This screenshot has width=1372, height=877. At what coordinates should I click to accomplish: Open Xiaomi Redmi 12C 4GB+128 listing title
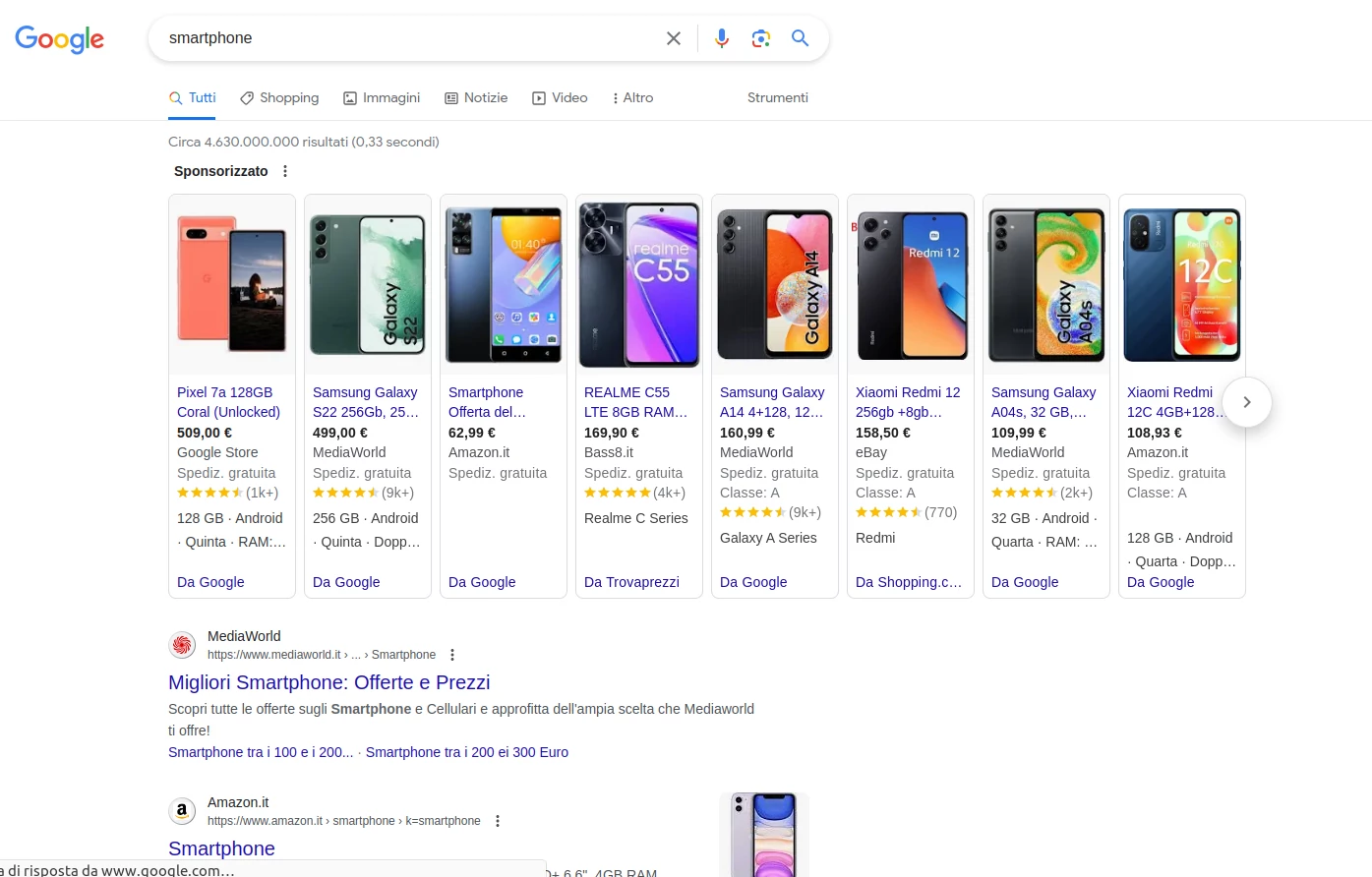pos(1175,402)
